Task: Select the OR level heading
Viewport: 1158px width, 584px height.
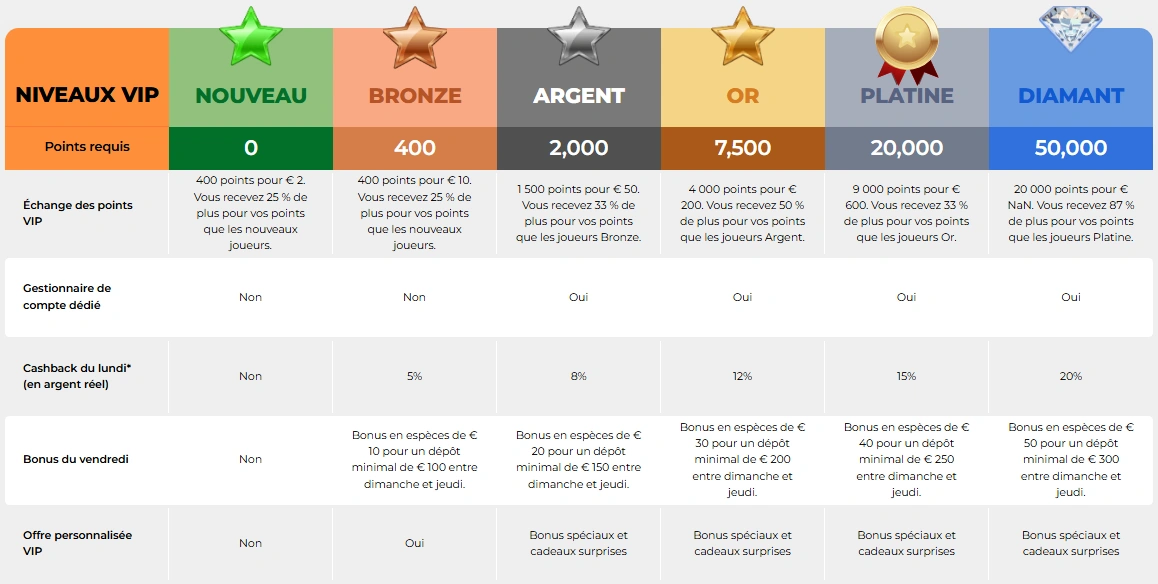Action: point(743,96)
